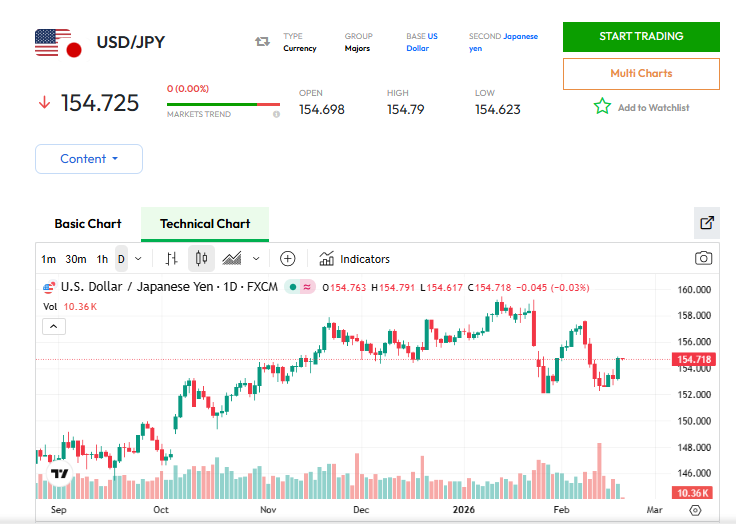Take a chart snapshot with camera icon

pos(704,258)
